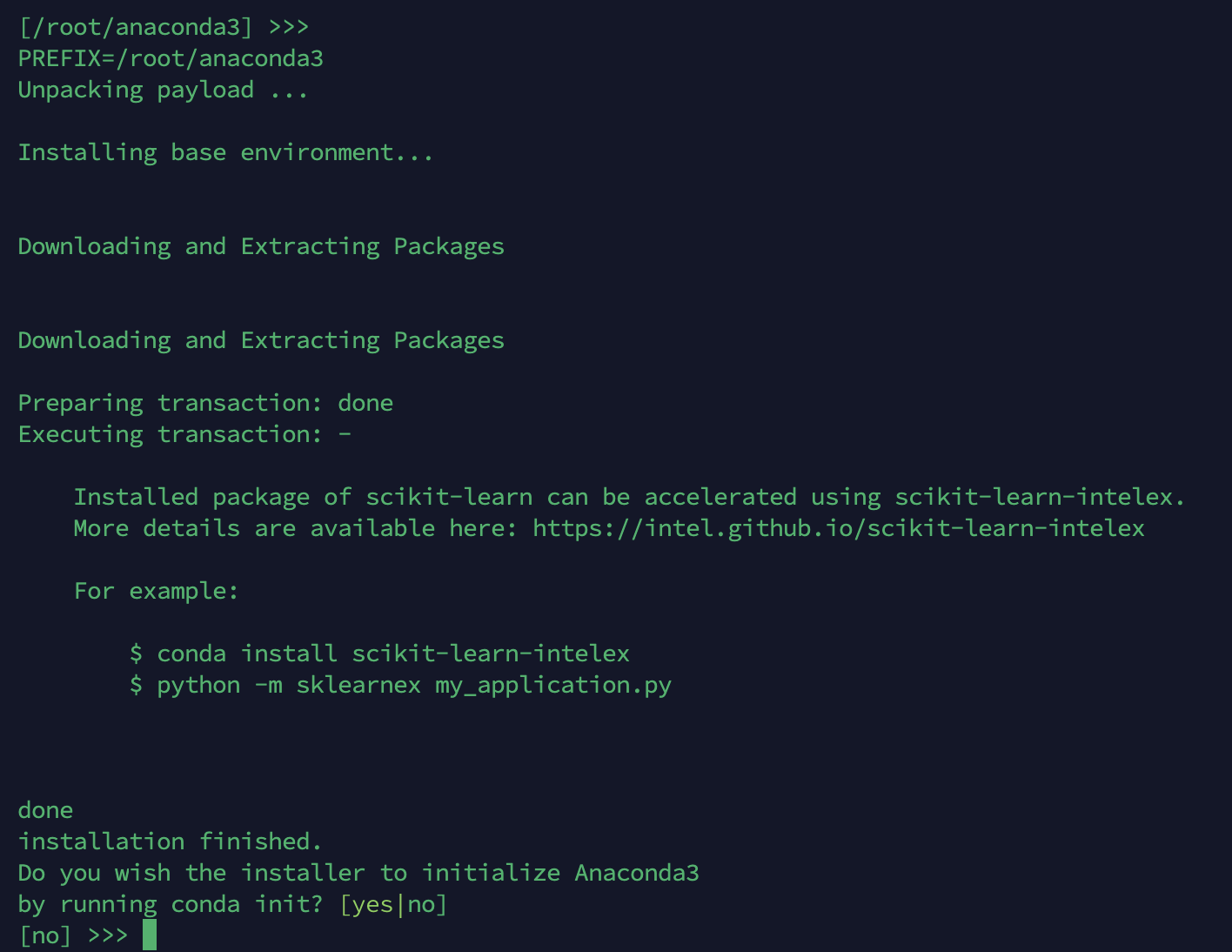
Task: Click the green terminal cursor block
Action: click(x=150, y=935)
